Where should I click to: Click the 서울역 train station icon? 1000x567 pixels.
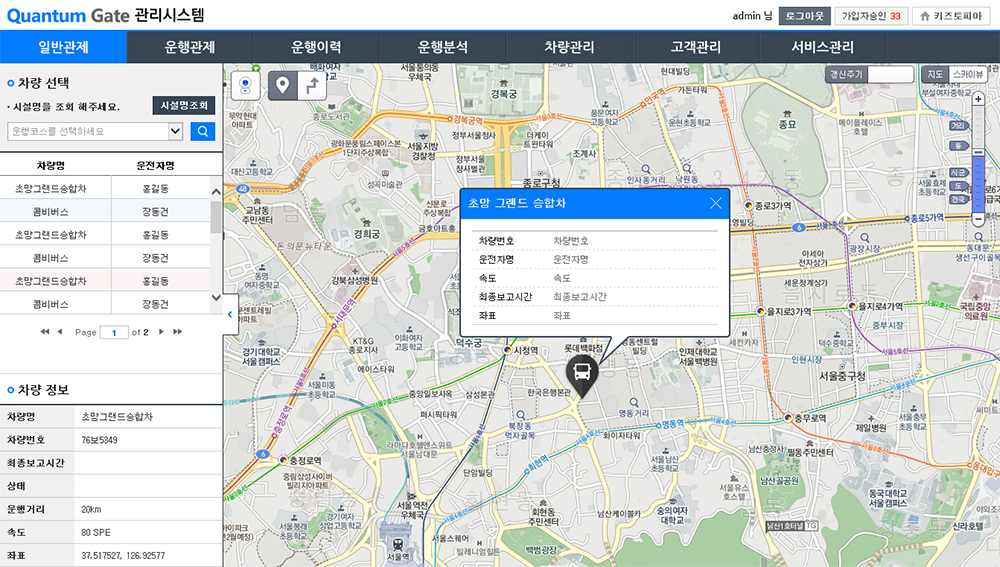397,545
